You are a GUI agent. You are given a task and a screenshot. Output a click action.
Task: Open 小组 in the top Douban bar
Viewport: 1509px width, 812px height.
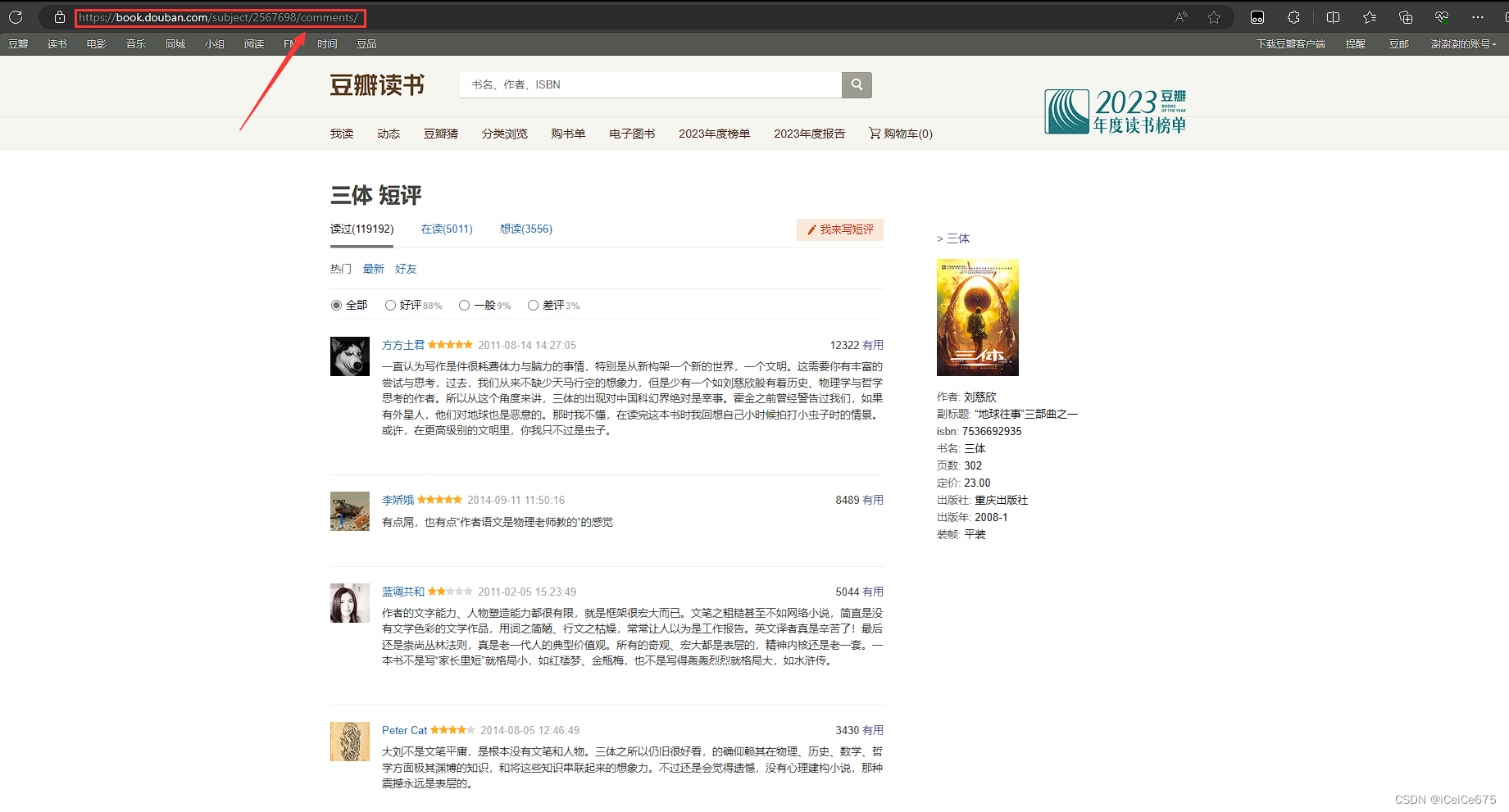(215, 44)
